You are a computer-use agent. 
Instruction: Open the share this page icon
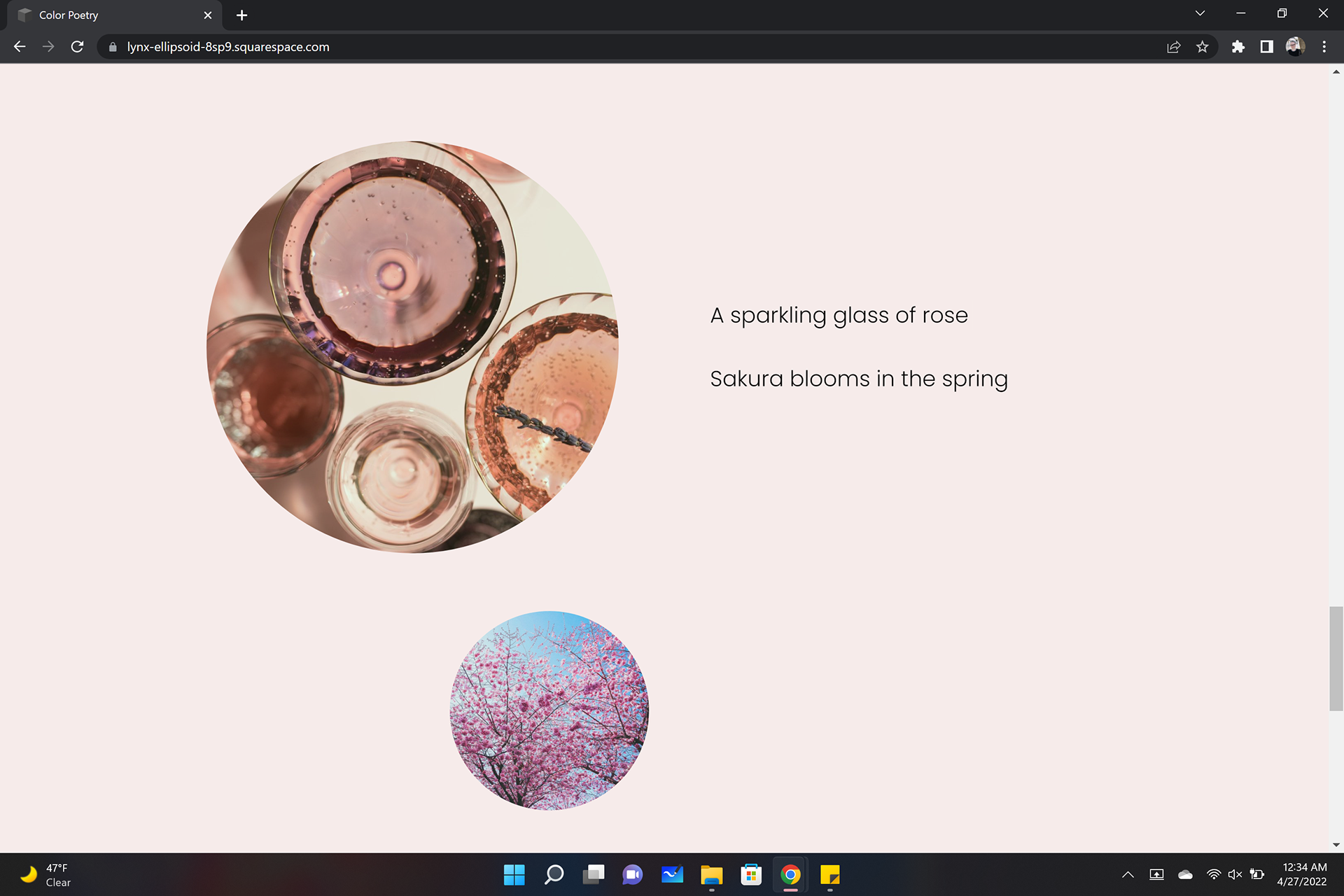coord(1173,47)
